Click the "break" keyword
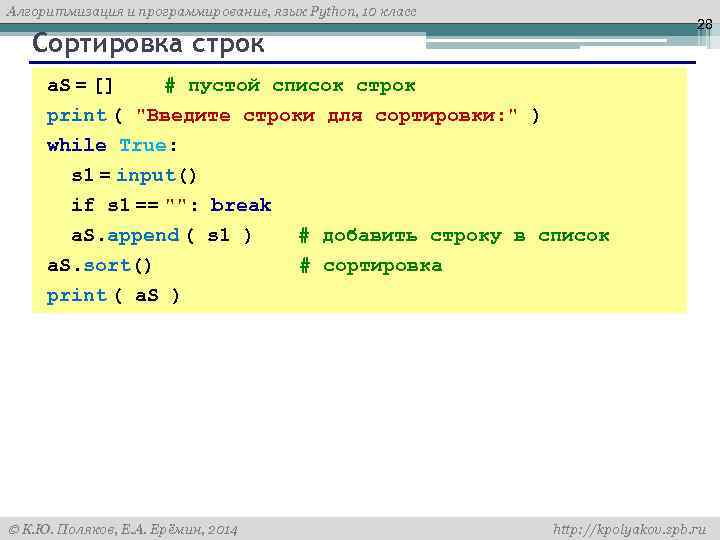 tap(241, 205)
